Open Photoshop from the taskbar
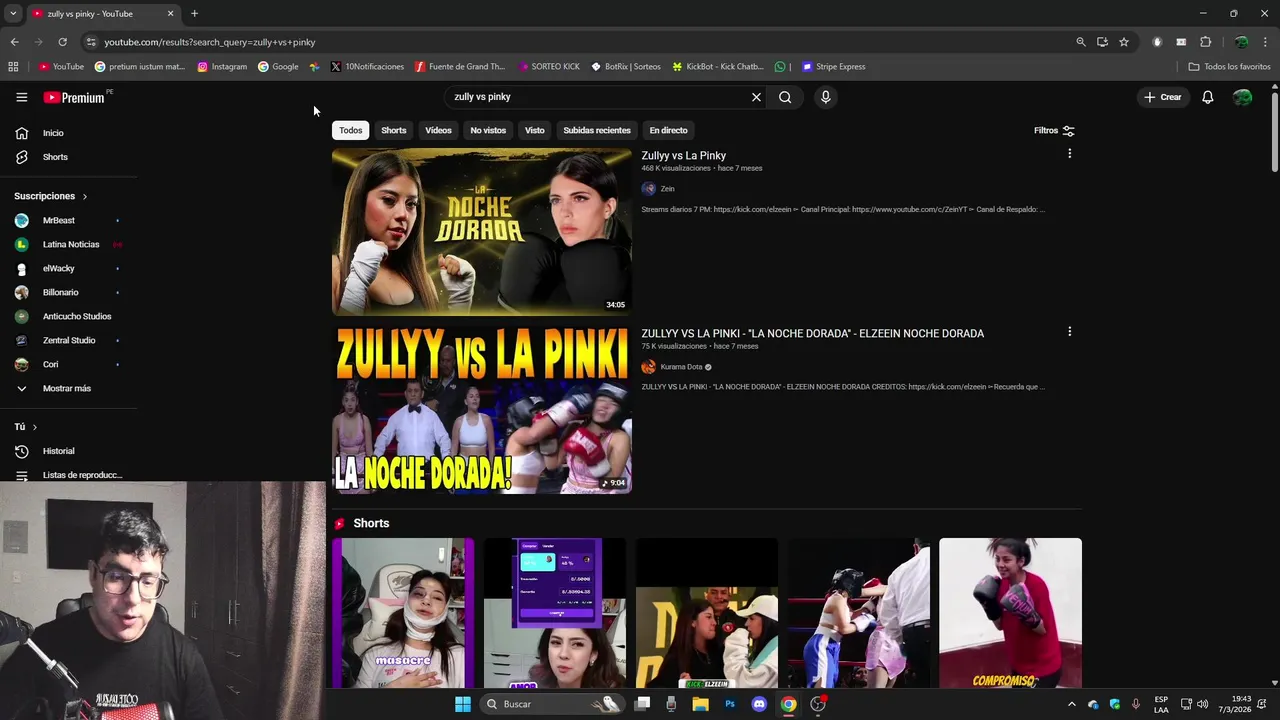Image resolution: width=1280 pixels, height=720 pixels. click(730, 704)
